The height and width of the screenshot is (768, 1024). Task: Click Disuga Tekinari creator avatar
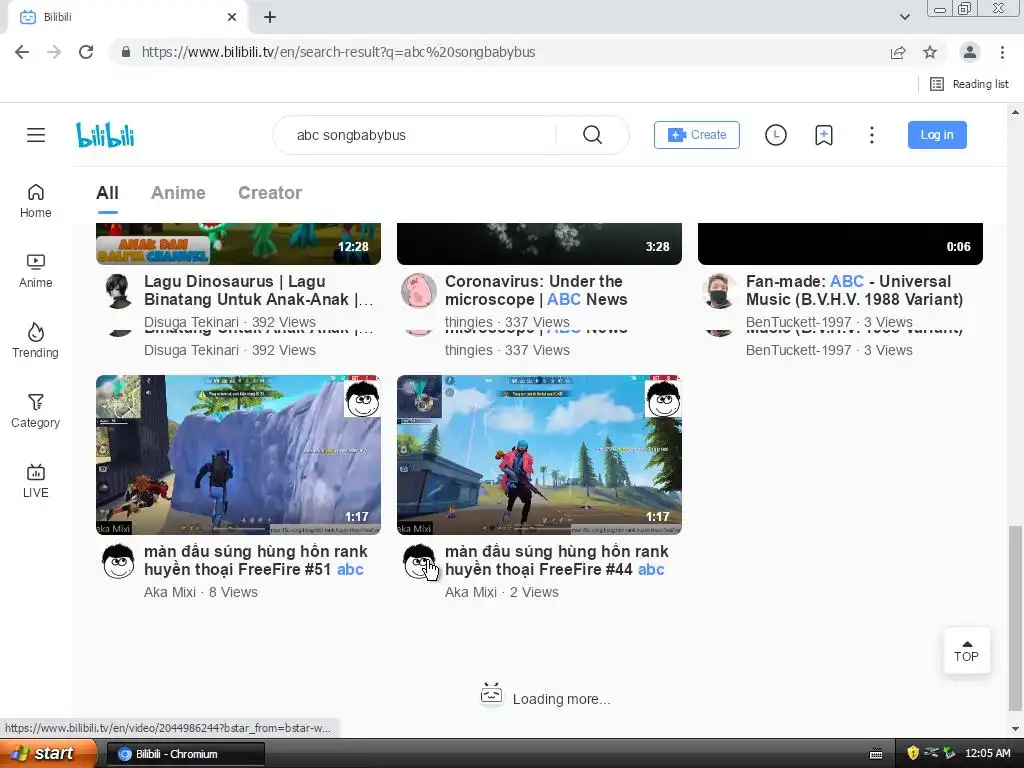(119, 291)
